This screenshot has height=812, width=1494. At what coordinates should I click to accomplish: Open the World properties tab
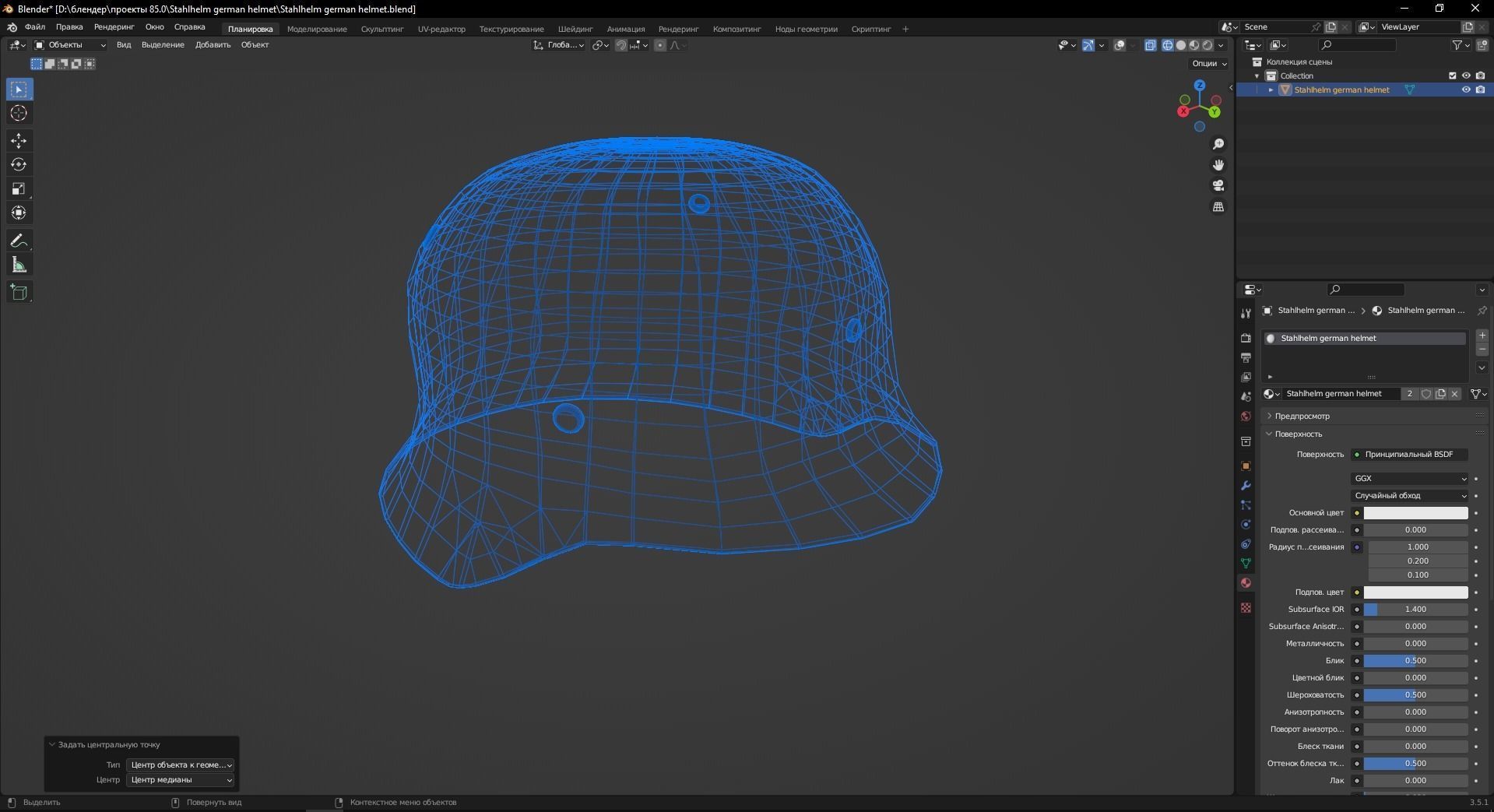pos(1246,417)
